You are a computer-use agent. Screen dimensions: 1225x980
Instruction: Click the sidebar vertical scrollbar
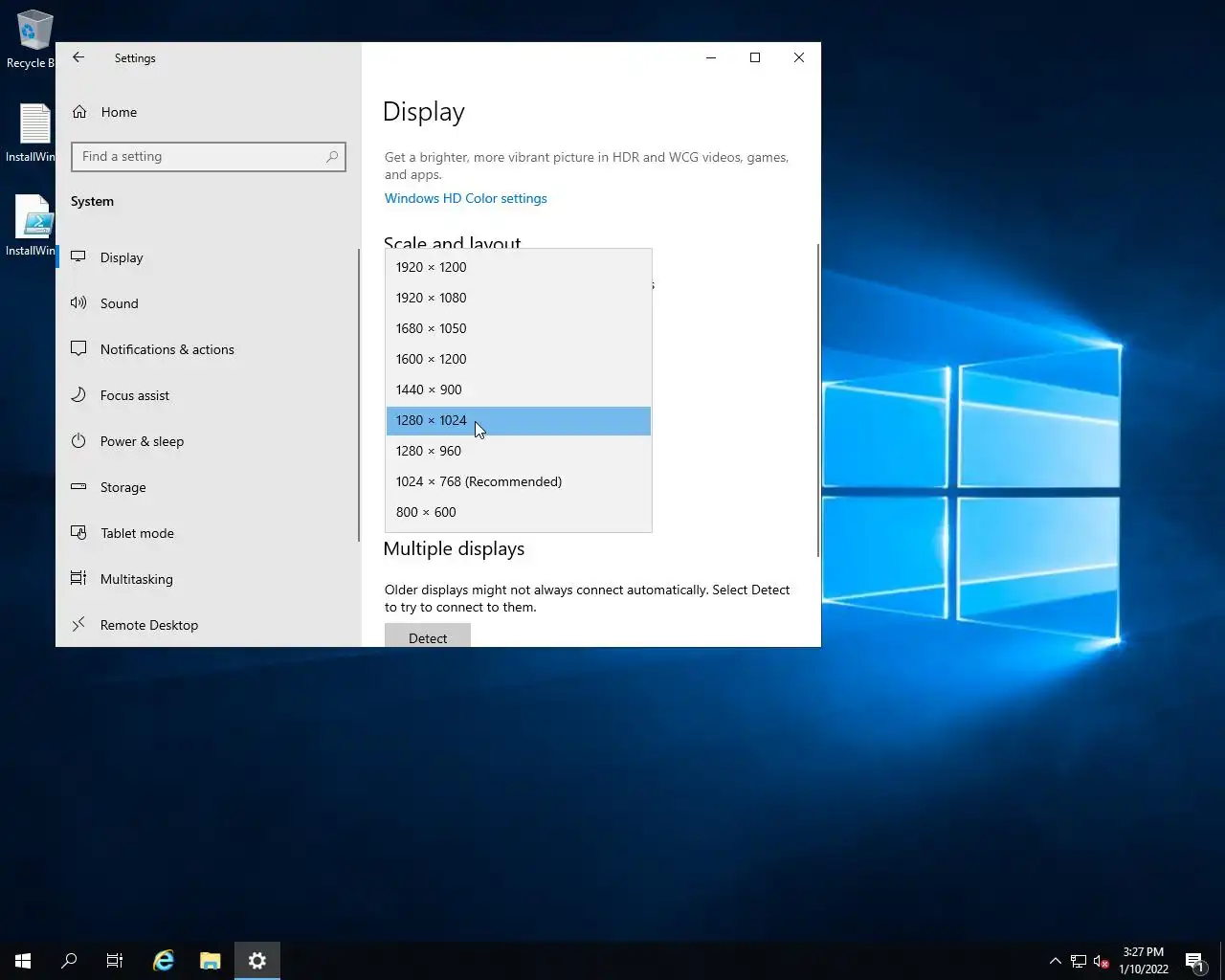point(359,394)
